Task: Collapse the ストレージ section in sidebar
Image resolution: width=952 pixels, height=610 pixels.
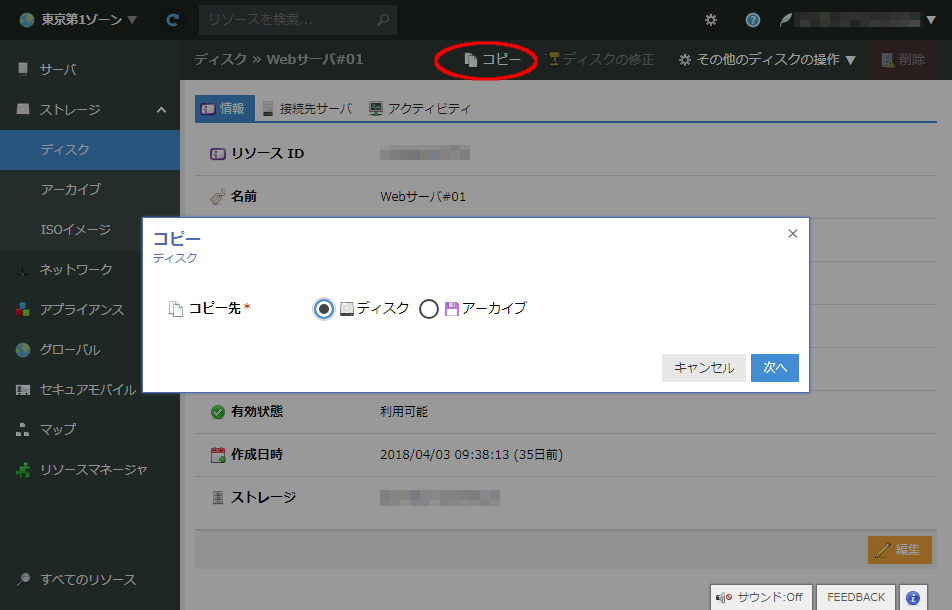Action: pos(162,110)
